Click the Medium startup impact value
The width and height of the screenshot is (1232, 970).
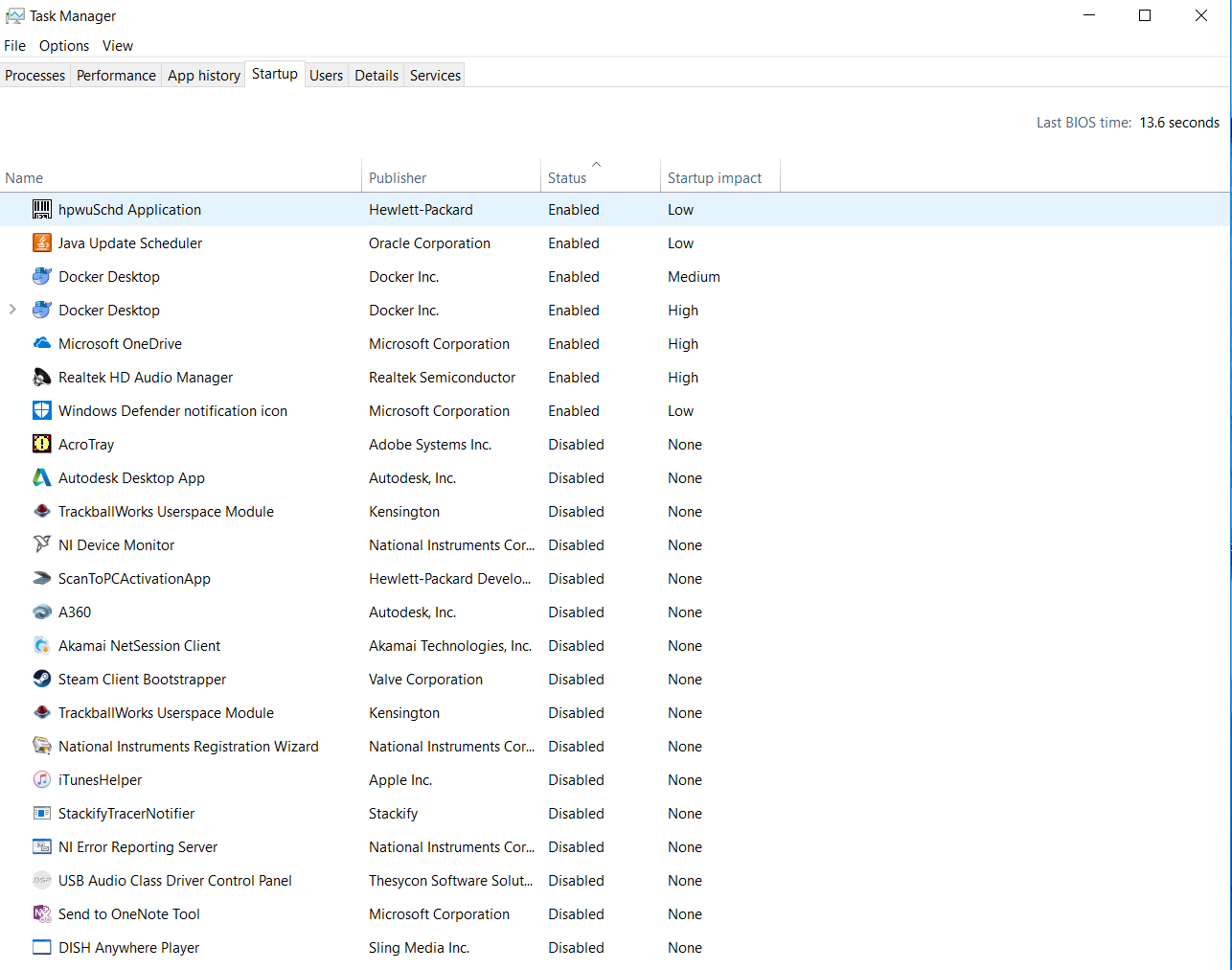[x=694, y=277]
